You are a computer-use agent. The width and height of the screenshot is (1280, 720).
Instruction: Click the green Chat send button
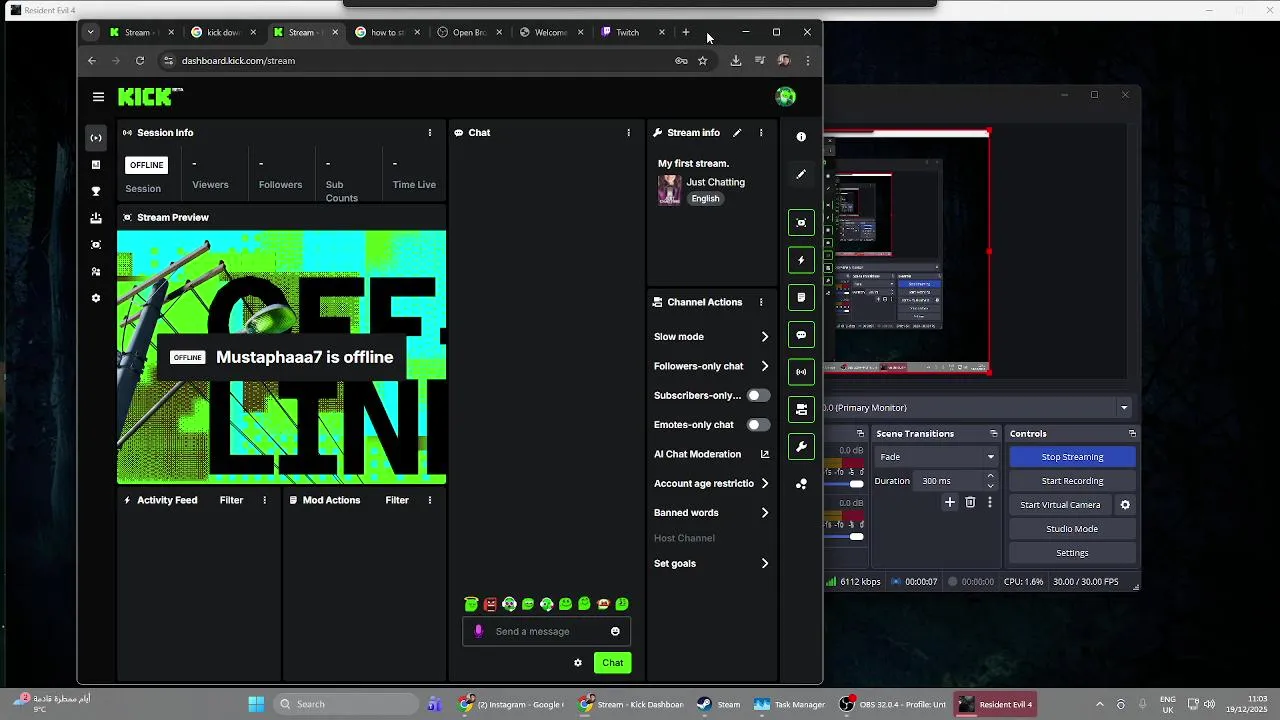613,662
